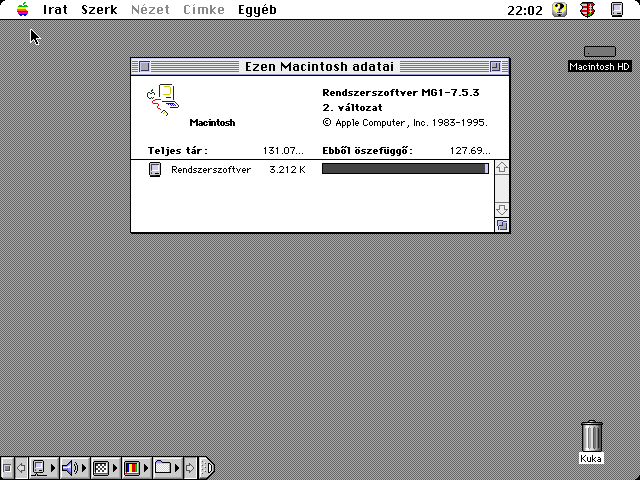Open the Apple menu
Image resolution: width=640 pixels, height=480 pixels.
(x=23, y=9)
